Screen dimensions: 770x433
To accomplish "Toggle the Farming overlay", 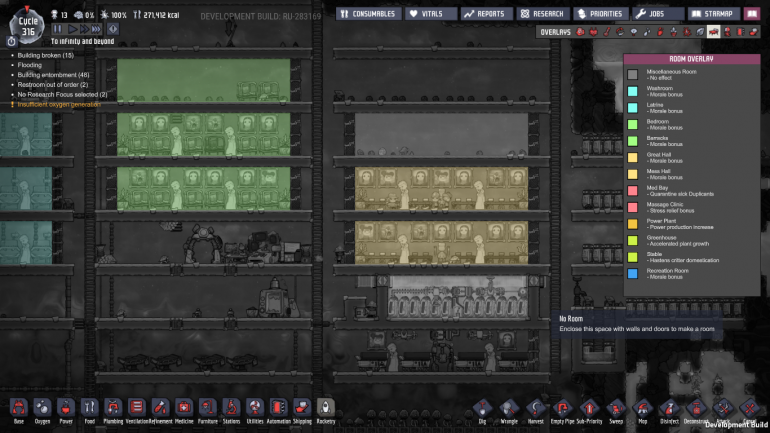I will 700,32.
